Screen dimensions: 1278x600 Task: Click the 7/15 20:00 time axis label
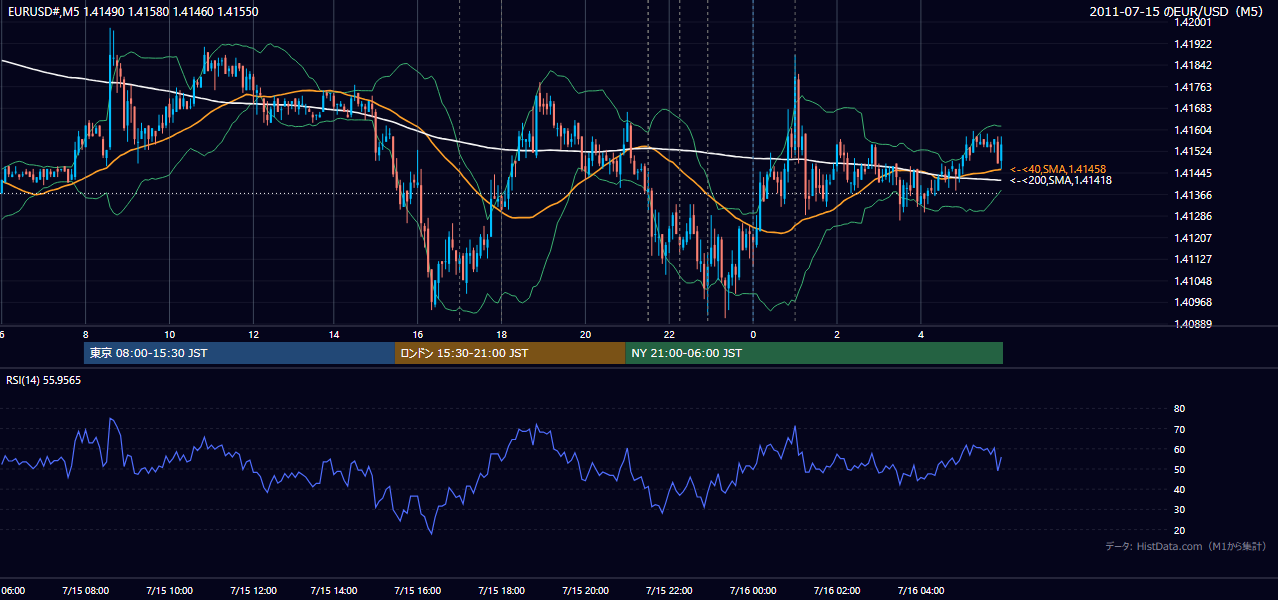coord(586,590)
